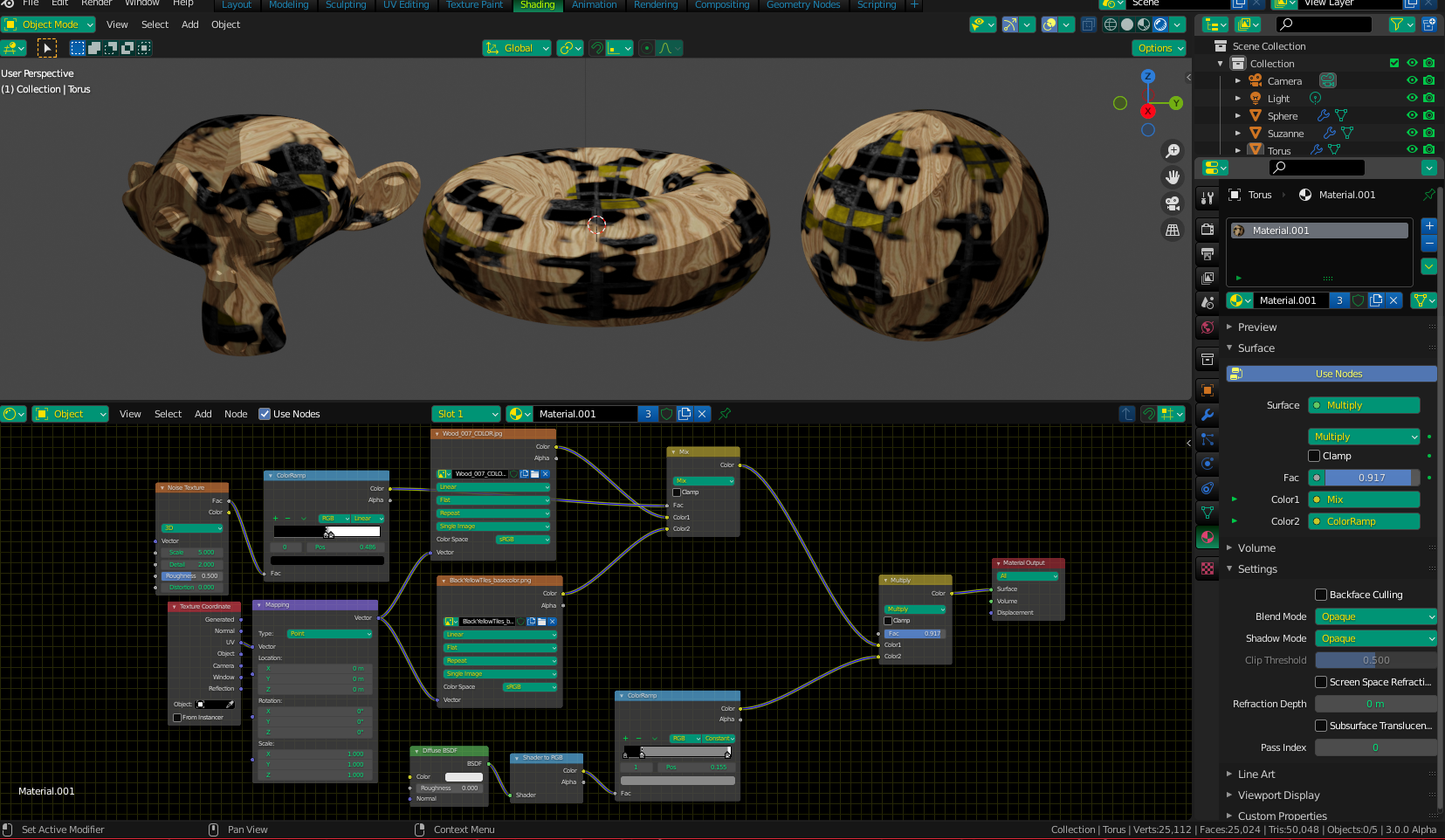1445x840 pixels.
Task: Select rendered viewport shading
Action: click(x=1160, y=24)
